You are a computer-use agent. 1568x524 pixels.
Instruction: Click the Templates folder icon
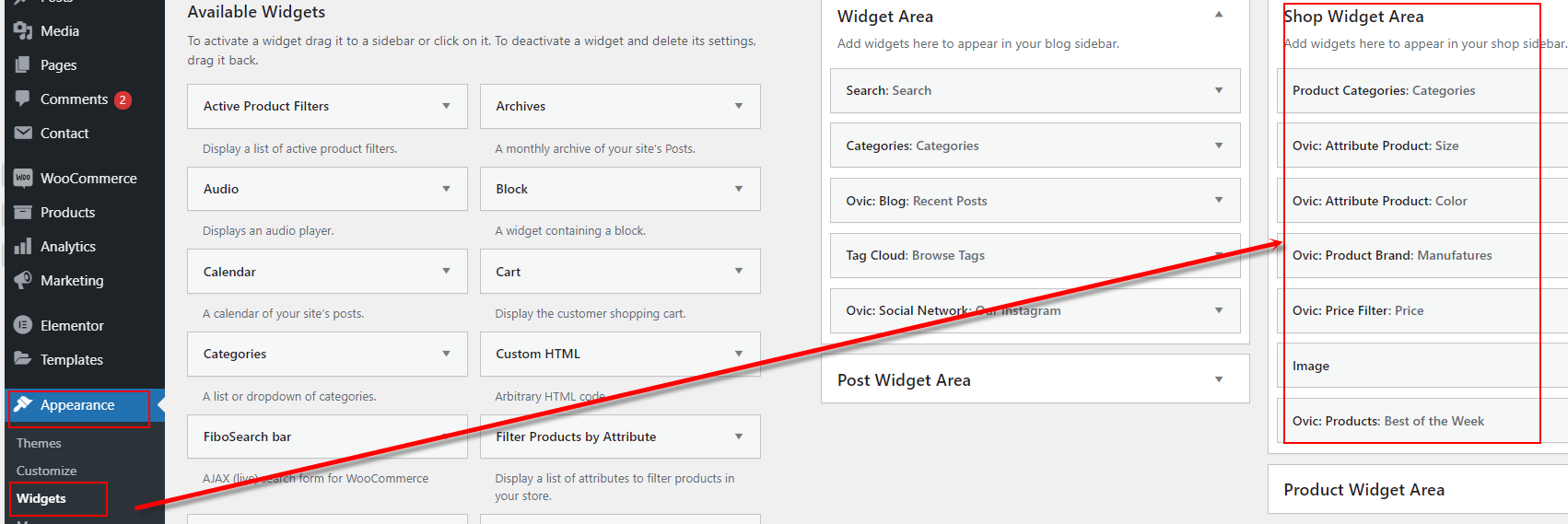click(23, 359)
